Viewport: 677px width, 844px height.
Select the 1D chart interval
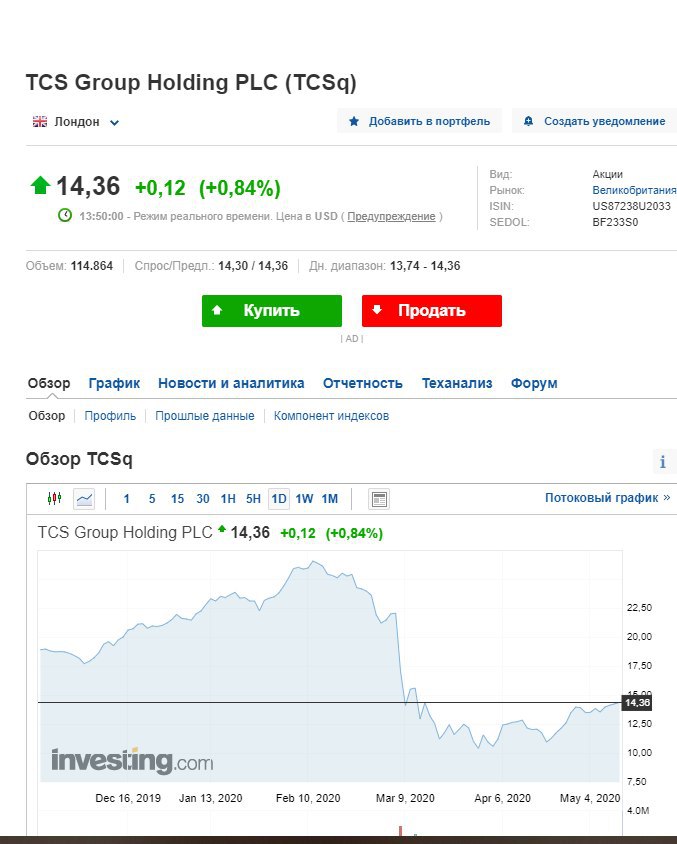pos(279,499)
